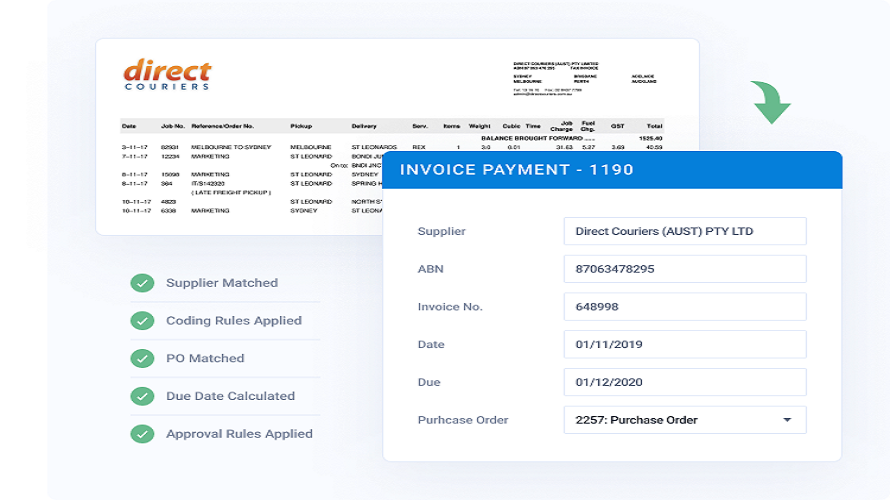Image resolution: width=890 pixels, height=500 pixels.
Task: Click the PO Matched green checkmark
Action: coord(142,358)
